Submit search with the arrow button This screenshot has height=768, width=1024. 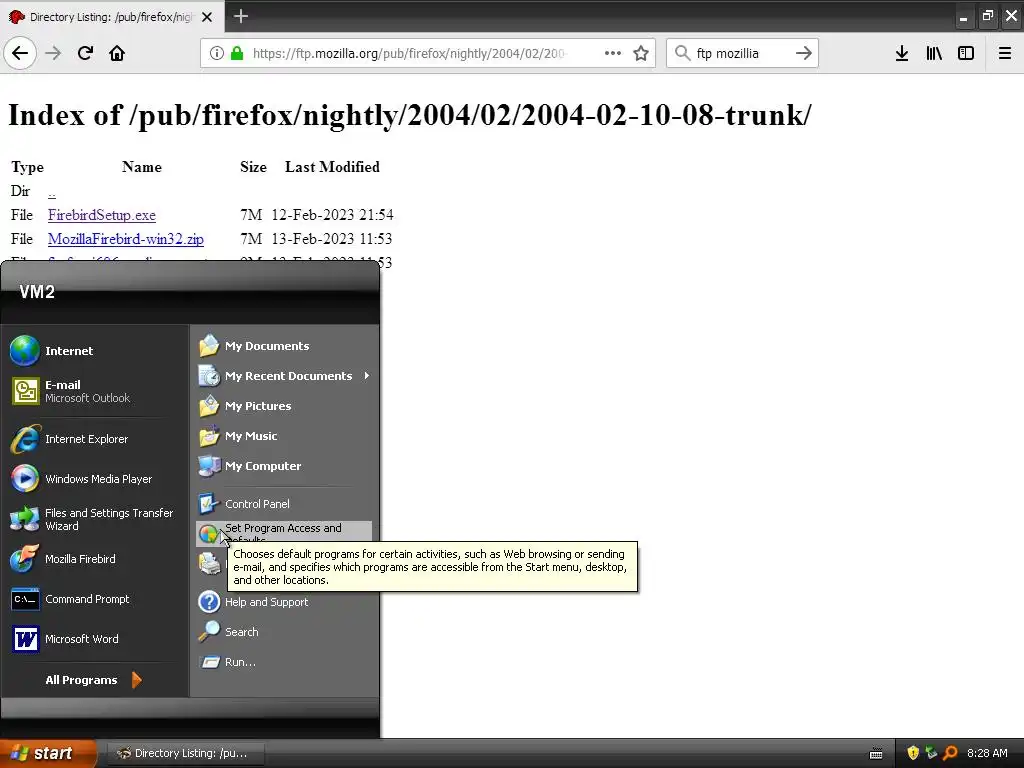804,53
